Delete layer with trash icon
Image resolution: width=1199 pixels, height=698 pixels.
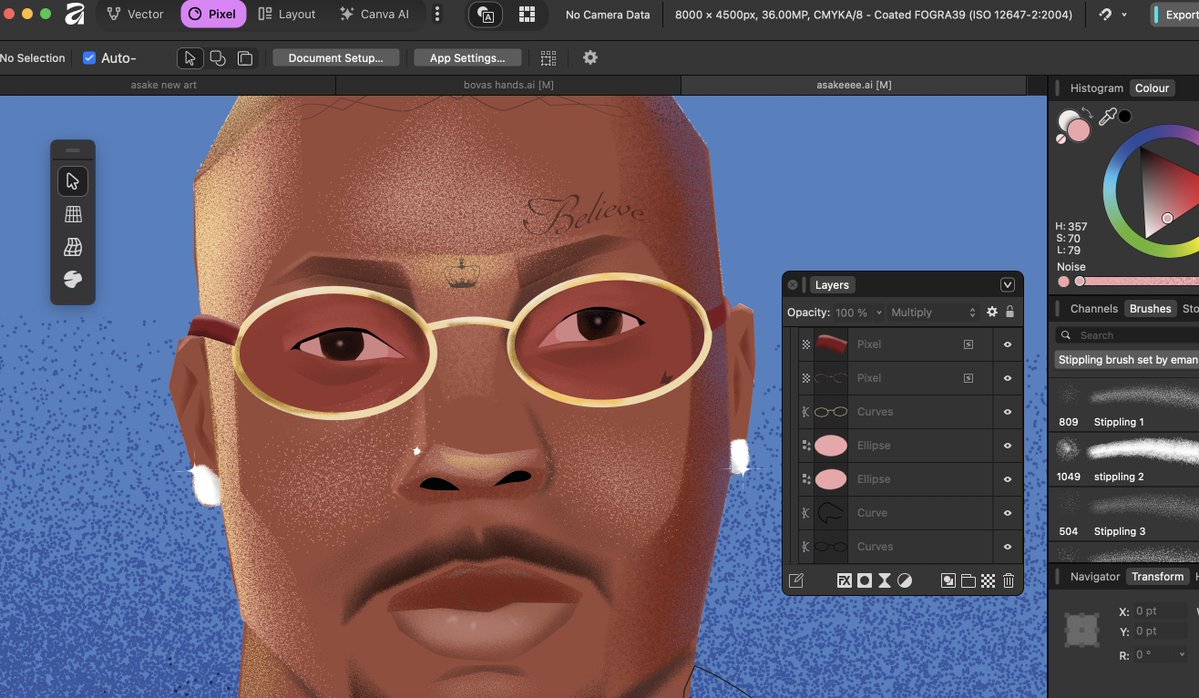click(x=1009, y=581)
